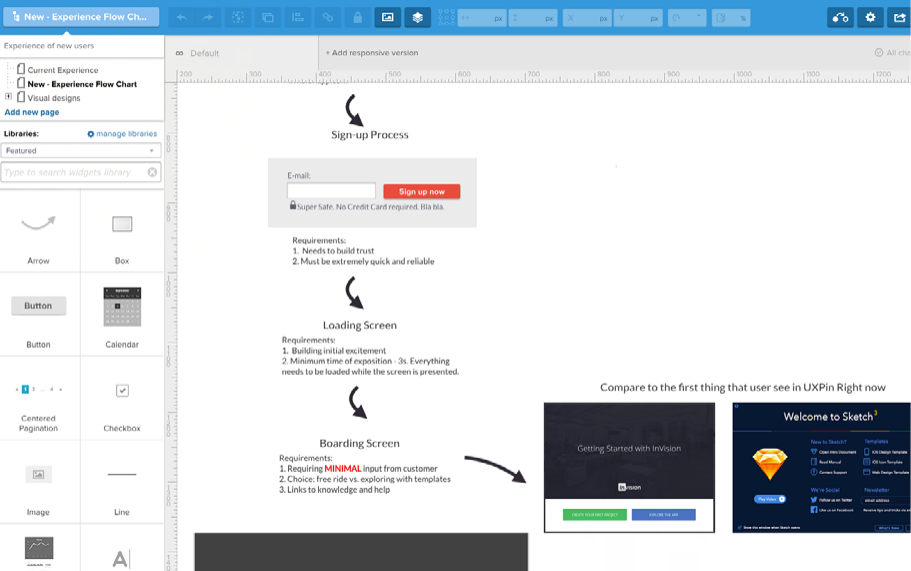Screen dimensions: 911x571
Task: Open the 'Featured' libraries dropdown
Action: pos(81,150)
